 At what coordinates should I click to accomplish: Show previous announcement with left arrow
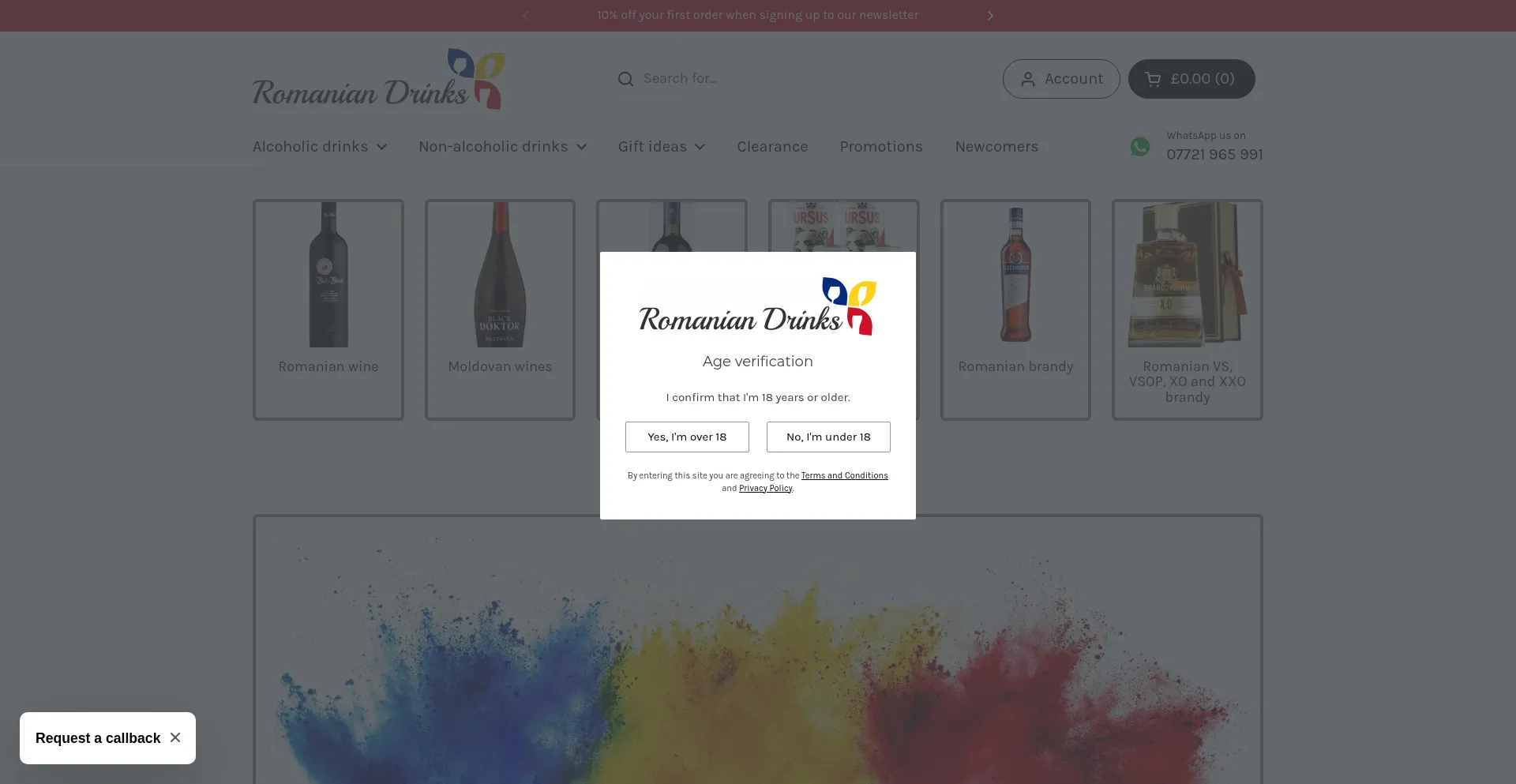coord(525,16)
